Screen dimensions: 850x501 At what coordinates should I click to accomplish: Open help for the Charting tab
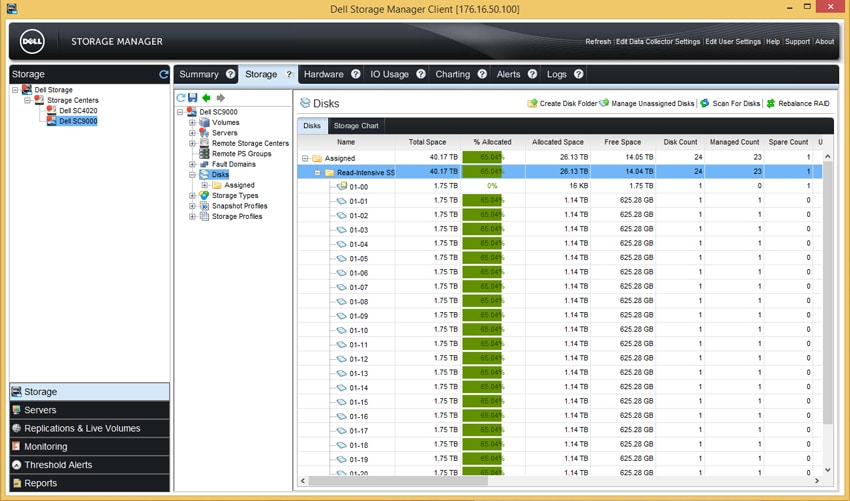[x=482, y=74]
